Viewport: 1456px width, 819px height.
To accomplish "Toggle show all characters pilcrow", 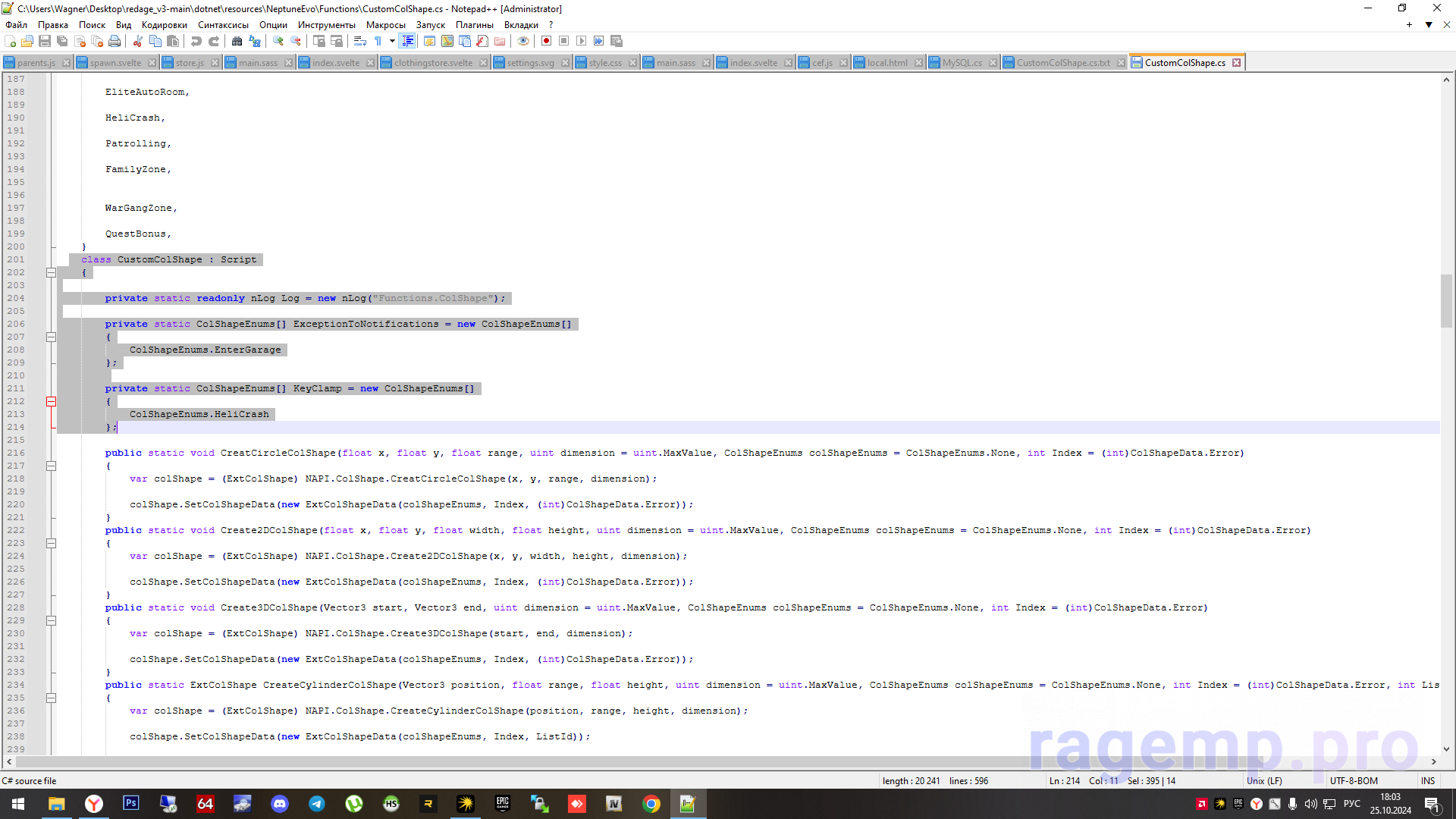I will tap(378, 41).
